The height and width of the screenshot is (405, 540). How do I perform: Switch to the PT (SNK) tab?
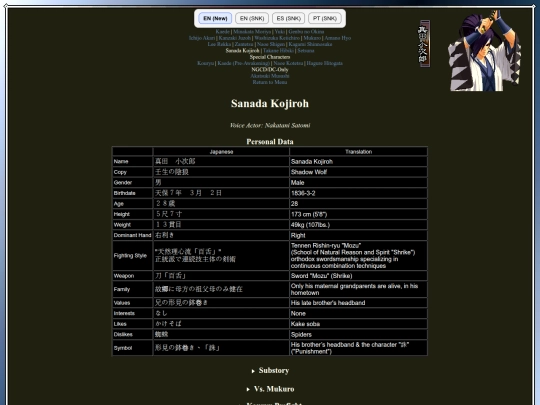click(x=325, y=18)
